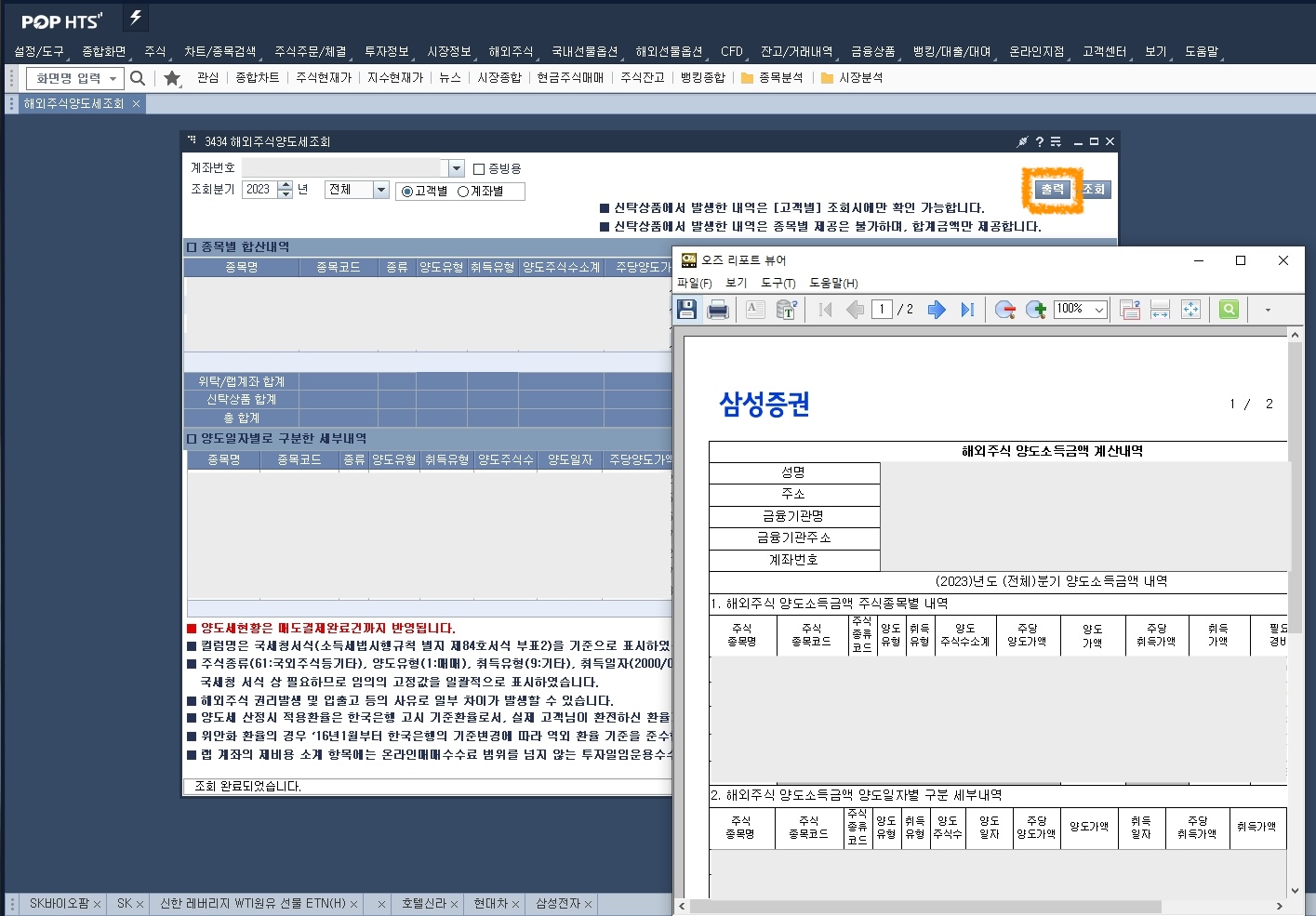1316x916 pixels.
Task: Open 주식현재가 from the quick toolbar
Action: [324, 78]
